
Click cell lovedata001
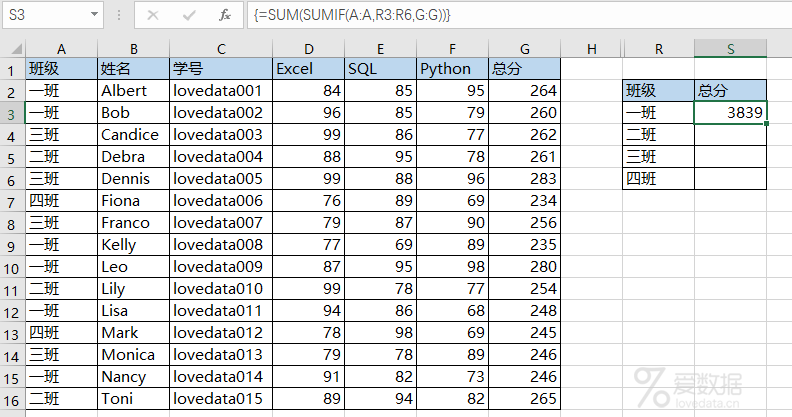[x=221, y=91]
